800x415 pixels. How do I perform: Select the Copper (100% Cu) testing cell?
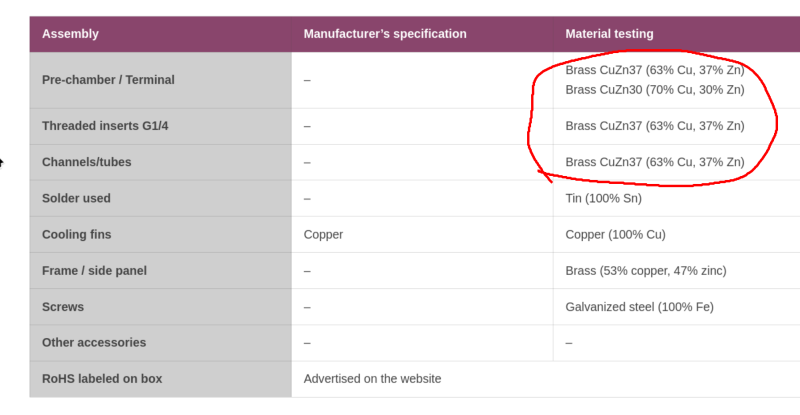(x=615, y=234)
